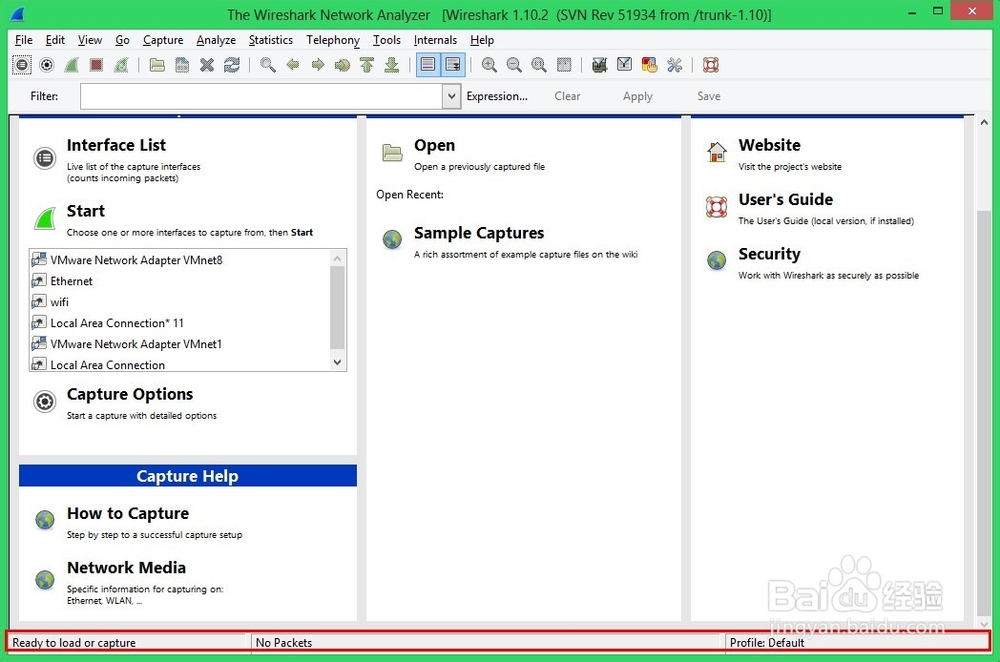Click the Expression... button
The height and width of the screenshot is (662, 1000).
tap(497, 96)
